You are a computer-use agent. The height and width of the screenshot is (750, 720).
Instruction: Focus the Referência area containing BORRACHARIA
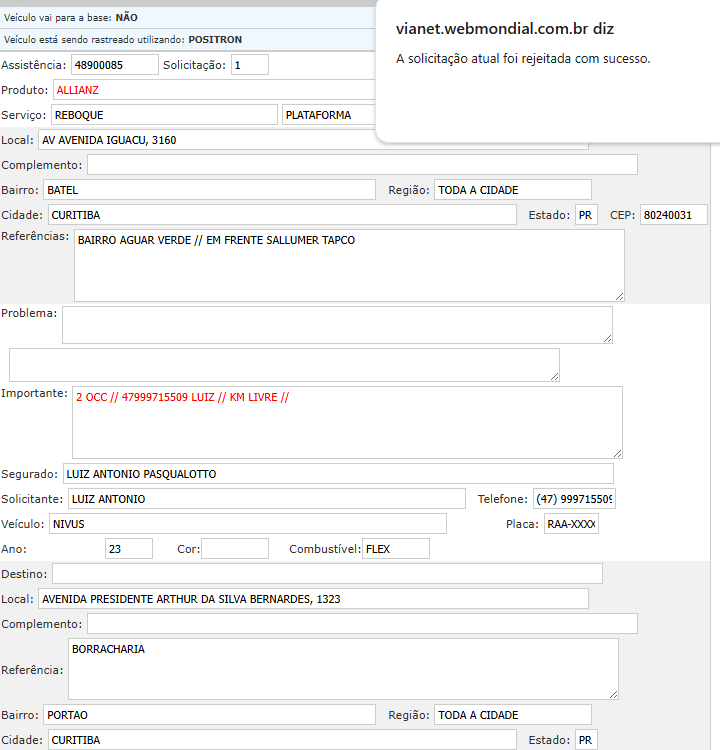point(343,669)
